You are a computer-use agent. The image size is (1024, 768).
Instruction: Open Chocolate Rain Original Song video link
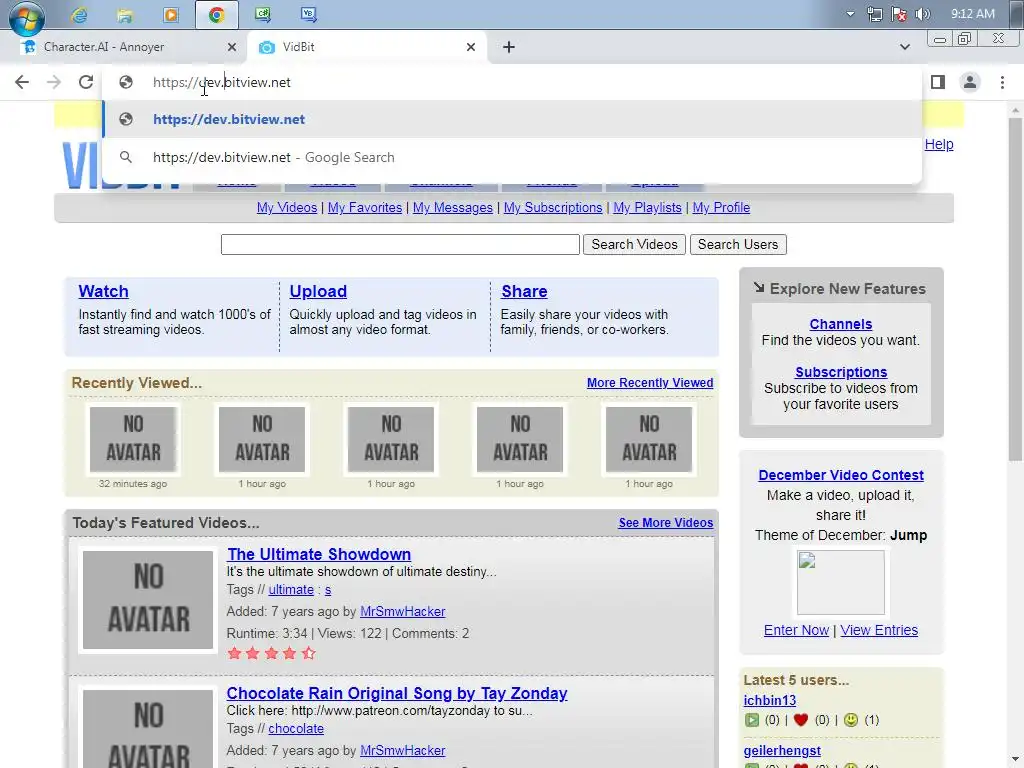tap(397, 694)
